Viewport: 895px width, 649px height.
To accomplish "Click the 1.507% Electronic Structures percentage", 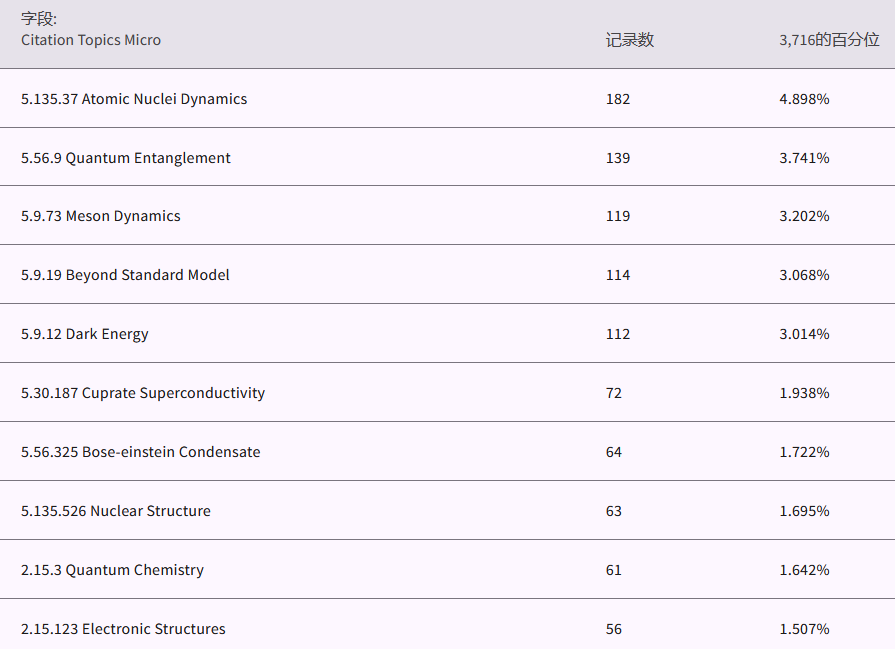I will tap(804, 629).
